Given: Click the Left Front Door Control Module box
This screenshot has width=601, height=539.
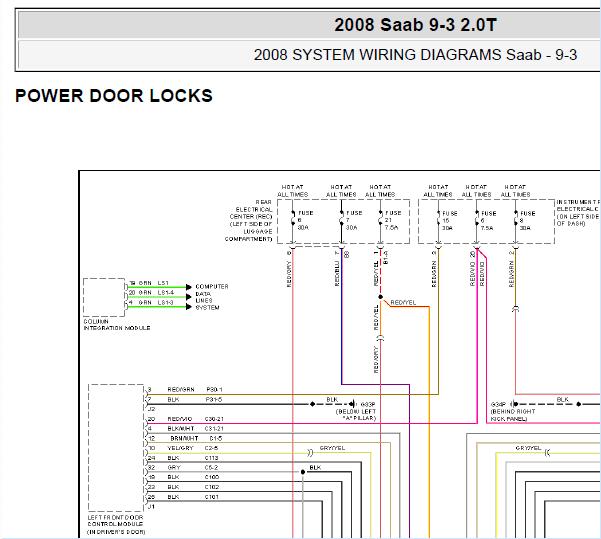Looking at the screenshot, I should (116, 447).
